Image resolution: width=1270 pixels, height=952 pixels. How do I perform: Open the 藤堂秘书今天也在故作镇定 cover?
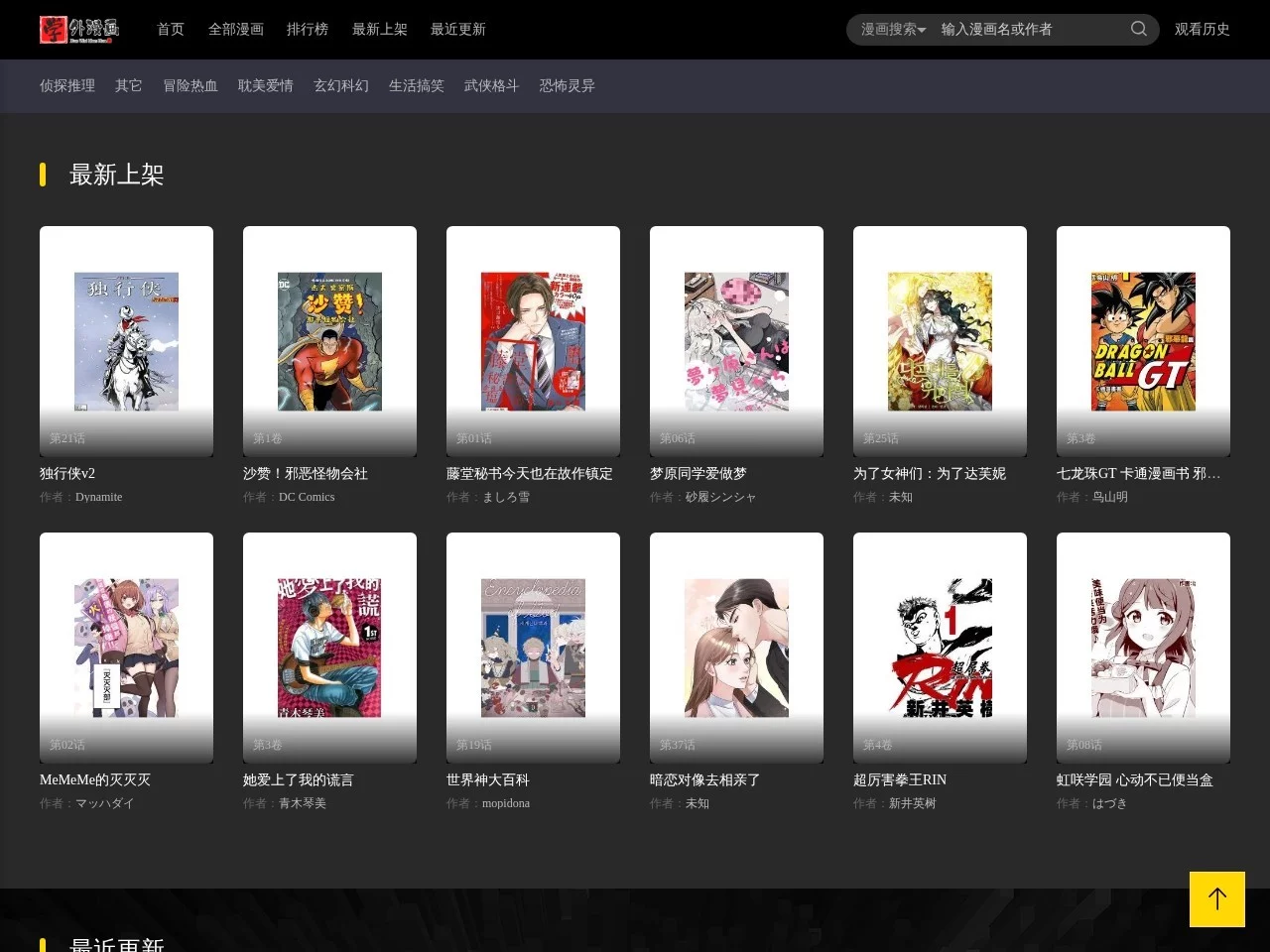pyautogui.click(x=533, y=341)
